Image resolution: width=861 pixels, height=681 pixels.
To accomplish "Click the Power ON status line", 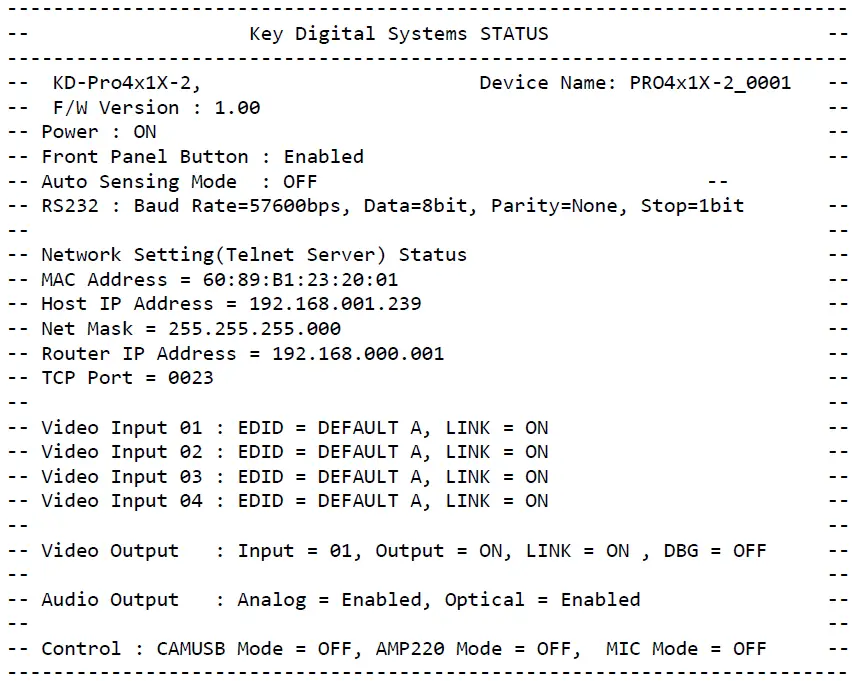I will tap(98, 132).
